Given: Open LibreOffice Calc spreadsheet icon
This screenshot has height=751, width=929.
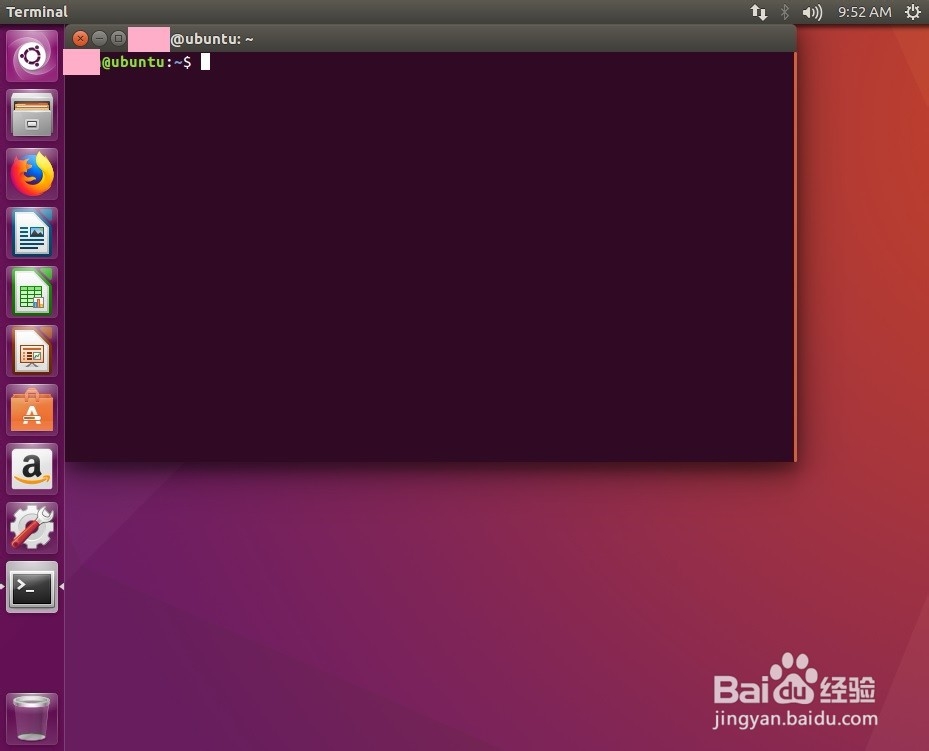Looking at the screenshot, I should coord(32,292).
